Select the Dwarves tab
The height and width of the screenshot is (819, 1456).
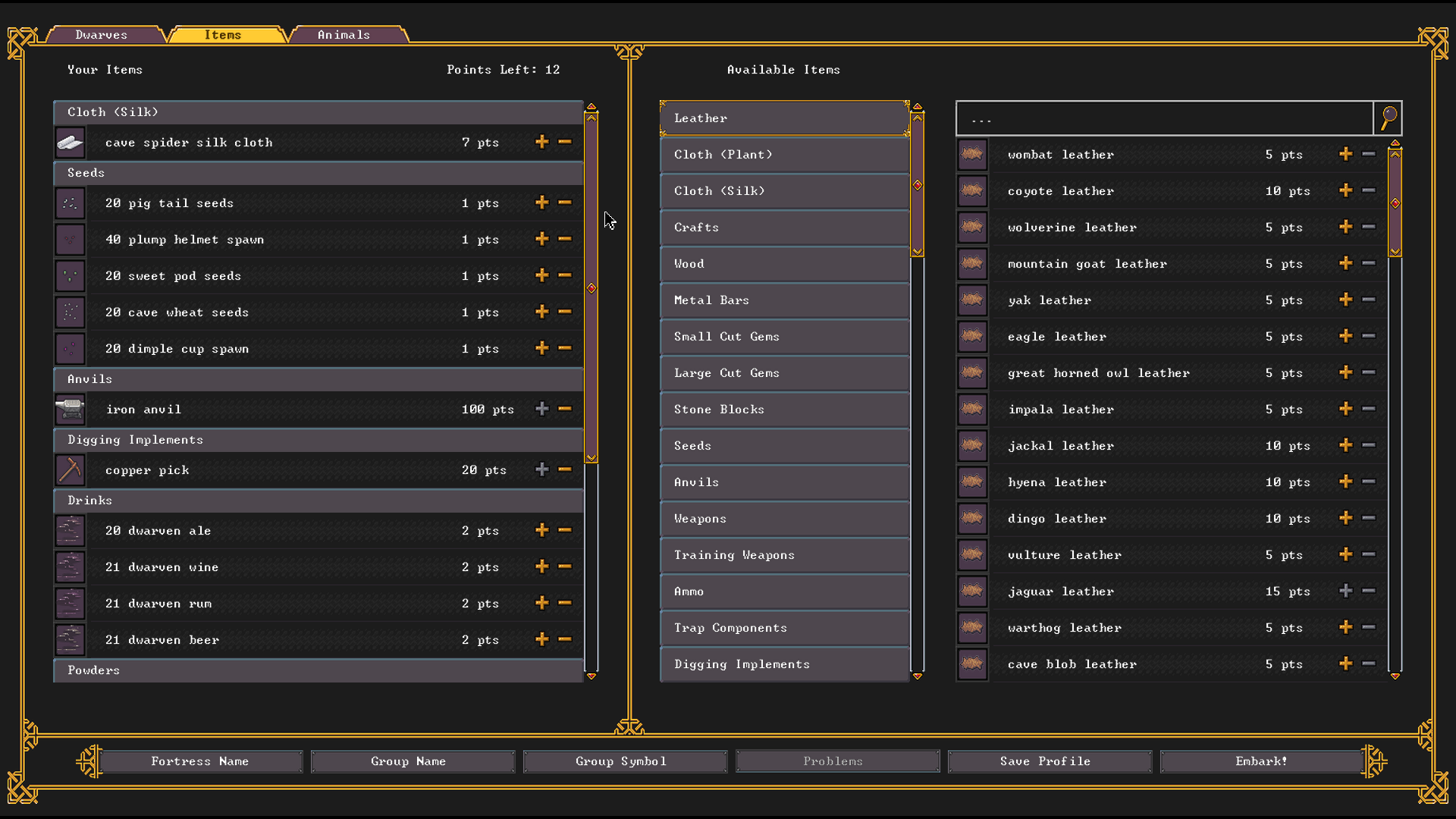point(100,34)
